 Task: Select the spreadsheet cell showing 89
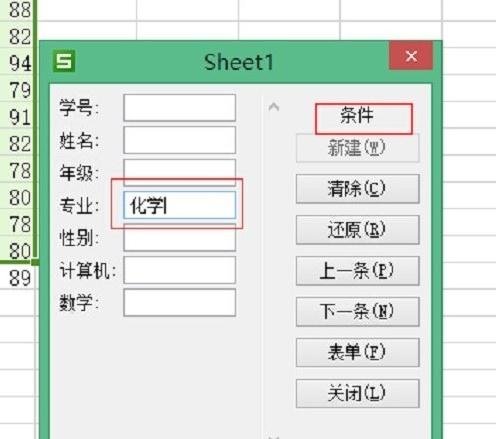[17, 277]
